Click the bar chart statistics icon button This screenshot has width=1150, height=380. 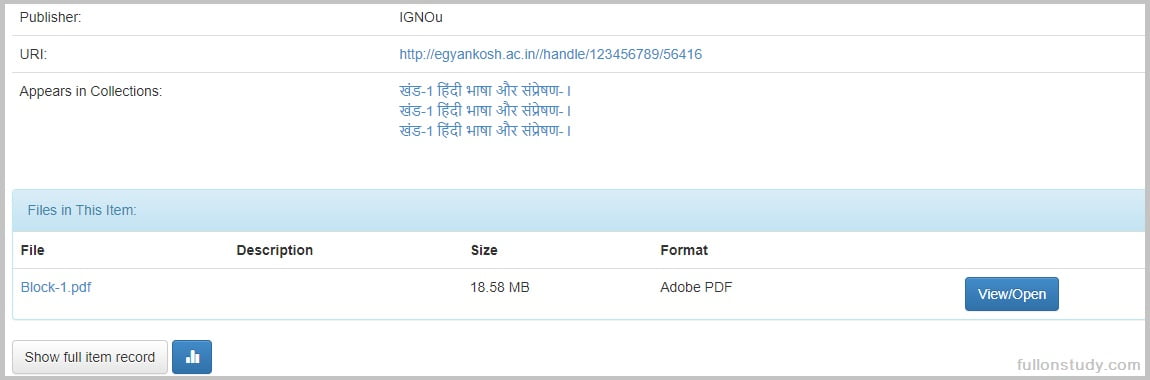(191, 357)
